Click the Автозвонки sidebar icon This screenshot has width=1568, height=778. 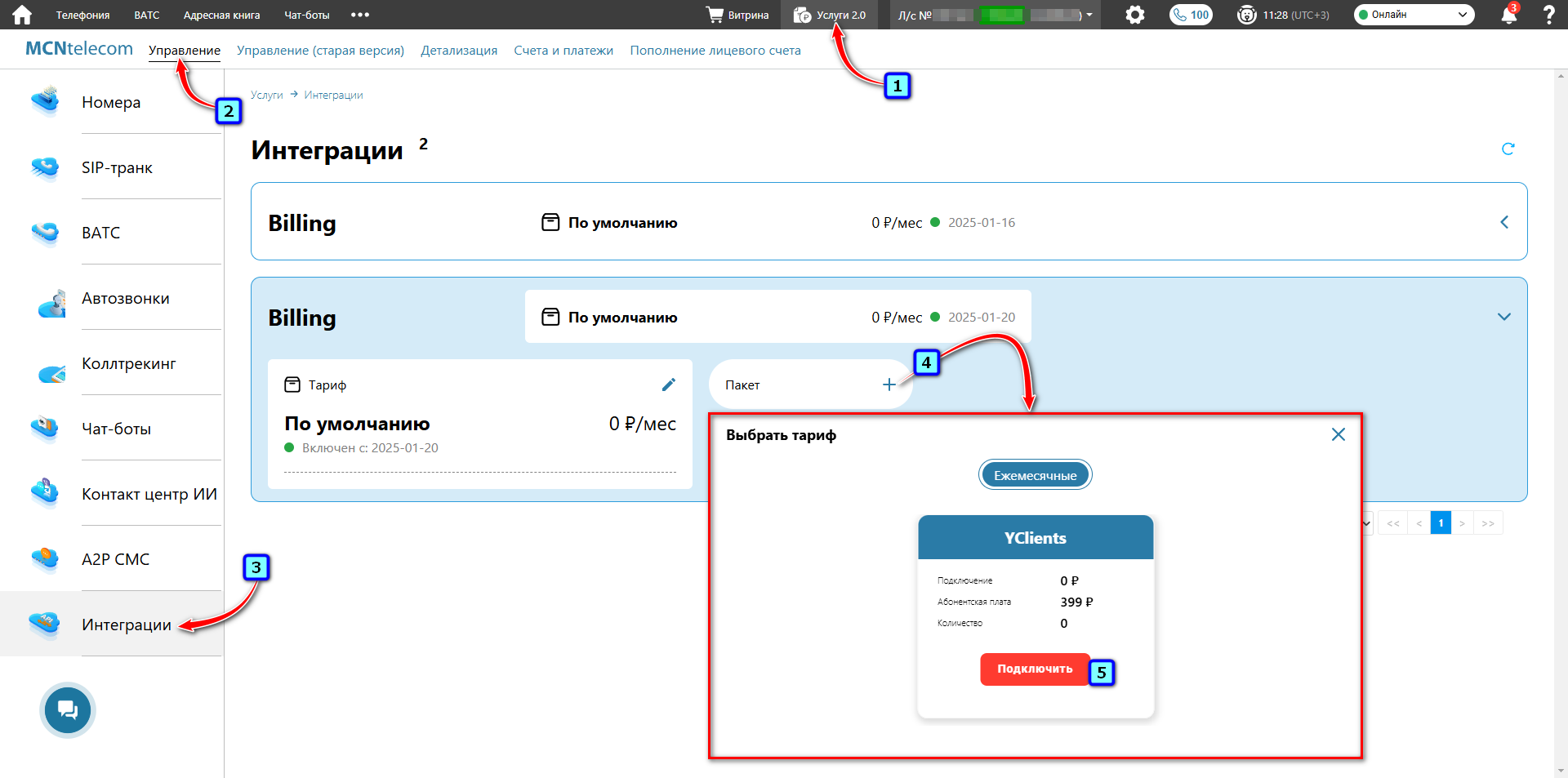point(51,304)
